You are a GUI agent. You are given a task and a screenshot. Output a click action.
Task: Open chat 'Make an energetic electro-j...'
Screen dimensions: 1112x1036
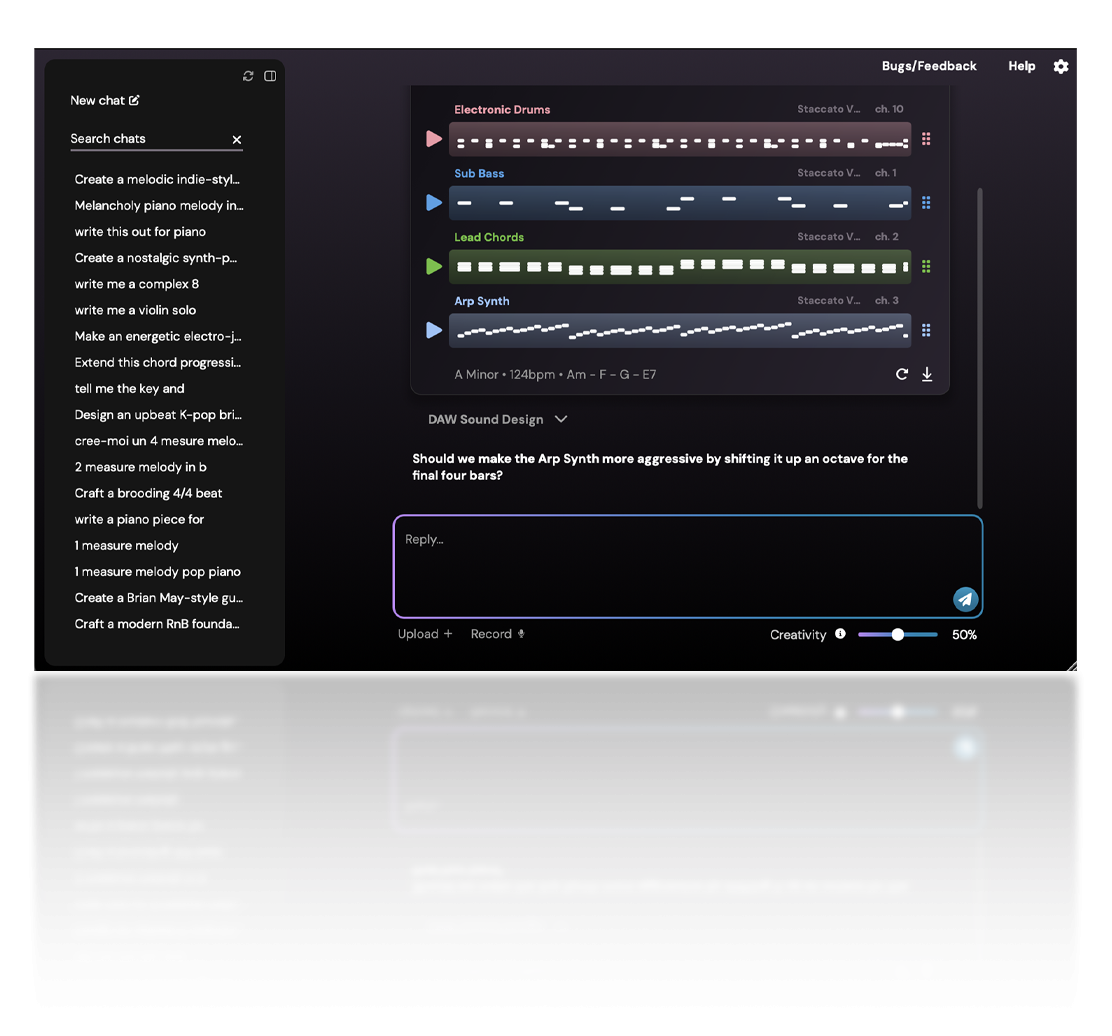coord(158,337)
